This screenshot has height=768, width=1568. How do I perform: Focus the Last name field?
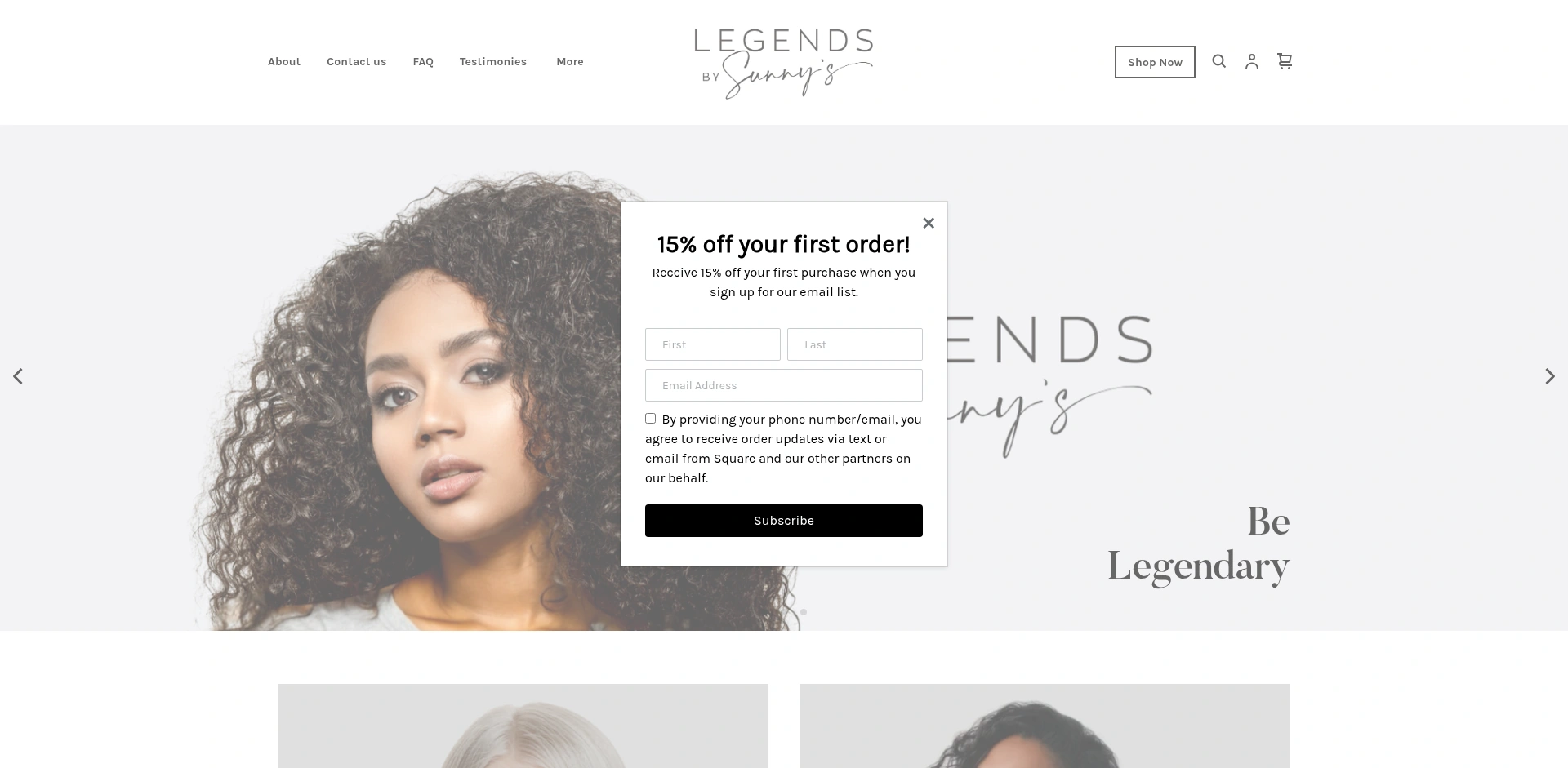(855, 344)
